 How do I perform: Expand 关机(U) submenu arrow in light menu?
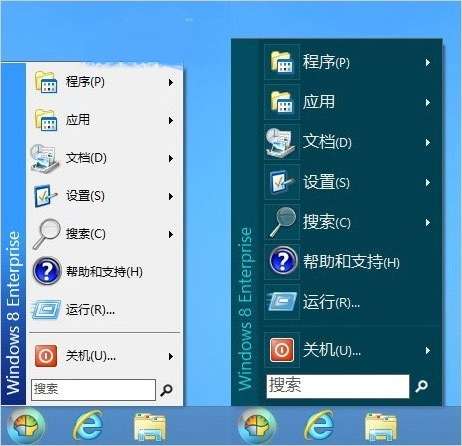(171, 356)
